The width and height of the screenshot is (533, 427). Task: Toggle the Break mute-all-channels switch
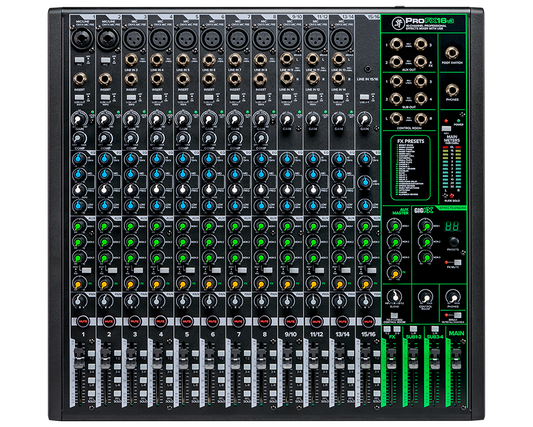point(457,315)
